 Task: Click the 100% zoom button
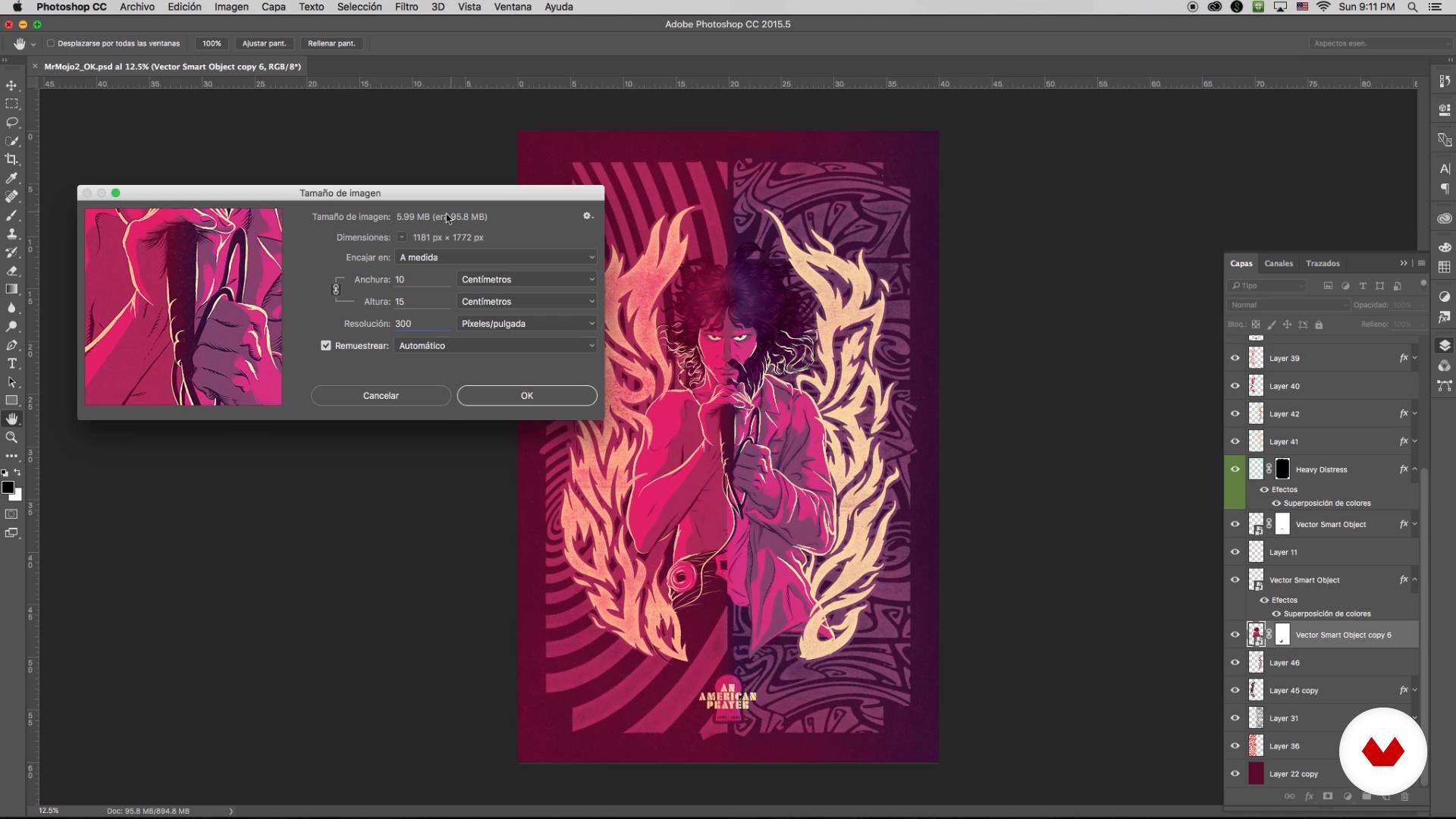coord(212,43)
